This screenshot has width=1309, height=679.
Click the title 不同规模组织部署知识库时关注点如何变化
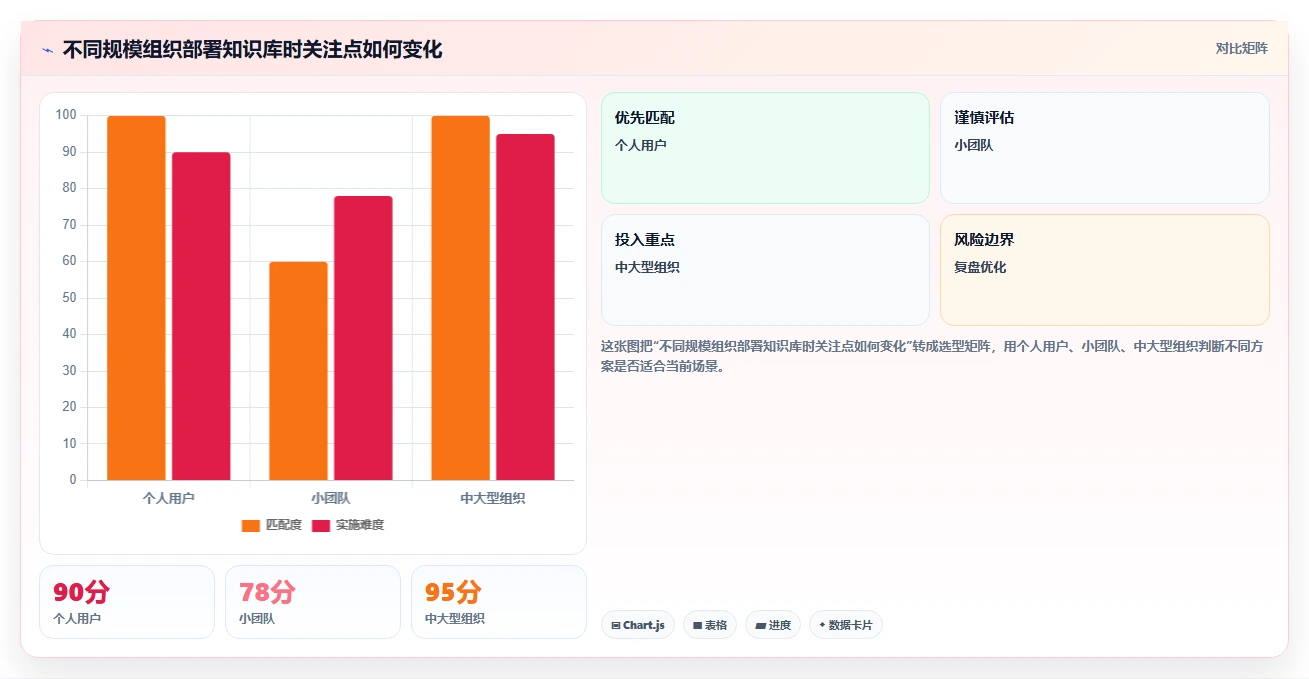(252, 49)
